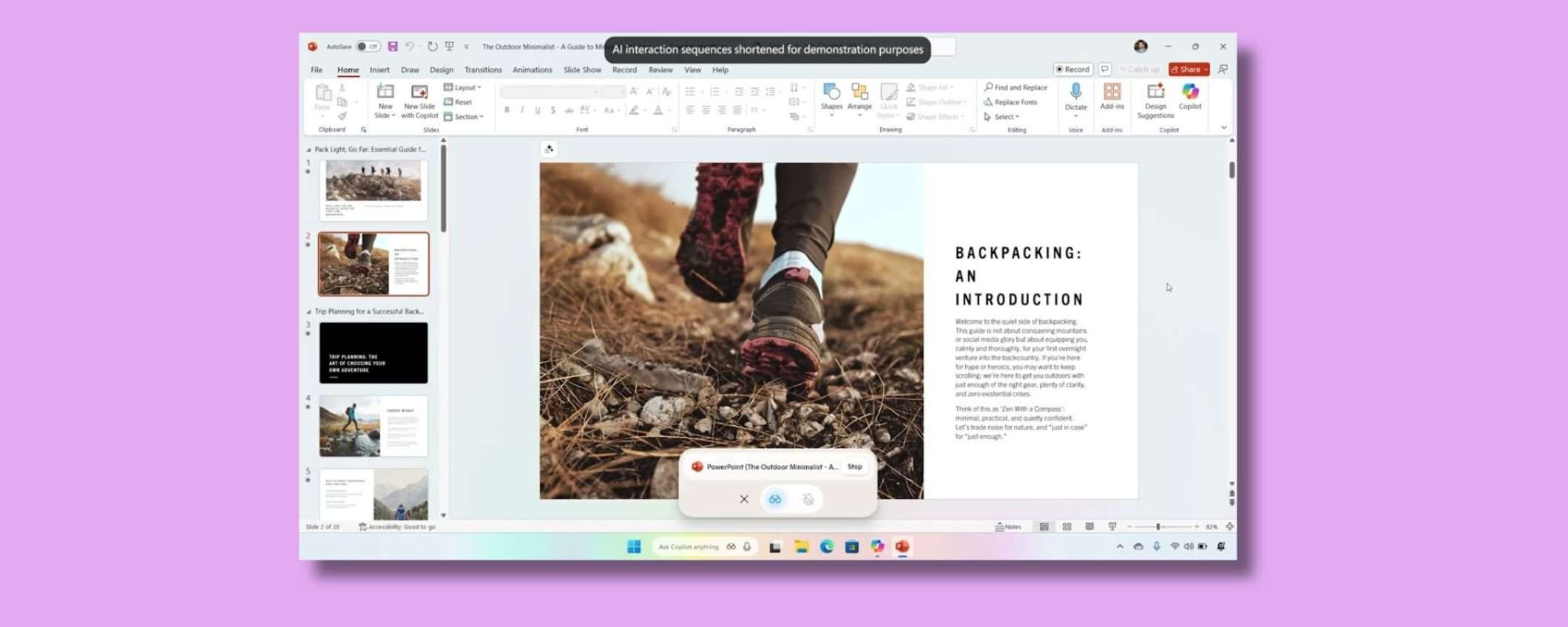Click the Save icon in title bar
Viewport: 1568px width, 627px height.
pyautogui.click(x=393, y=47)
